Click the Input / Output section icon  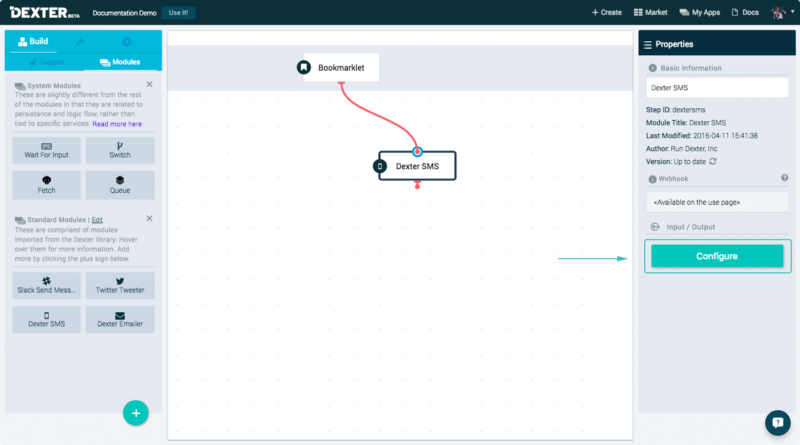pos(655,227)
